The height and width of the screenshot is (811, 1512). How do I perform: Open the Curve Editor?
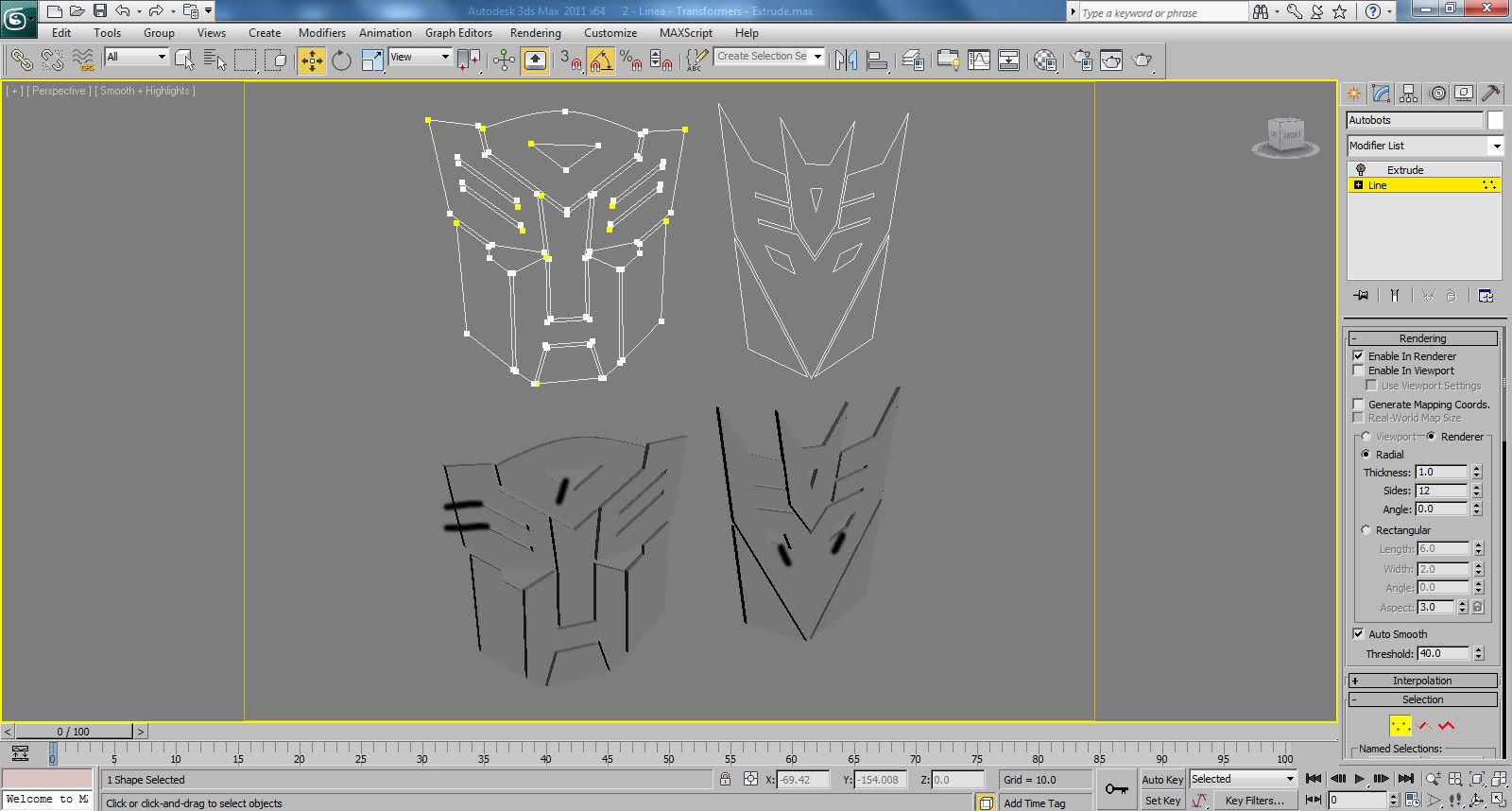point(979,60)
